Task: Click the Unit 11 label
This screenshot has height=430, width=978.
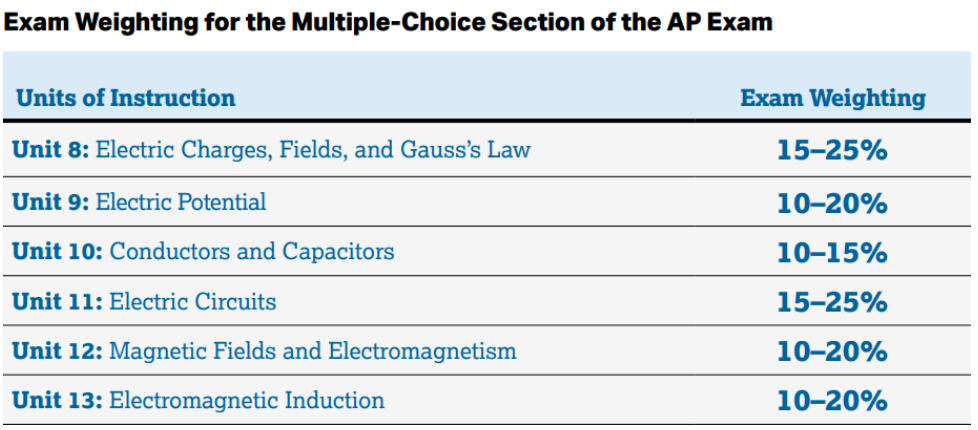Action: [57, 301]
